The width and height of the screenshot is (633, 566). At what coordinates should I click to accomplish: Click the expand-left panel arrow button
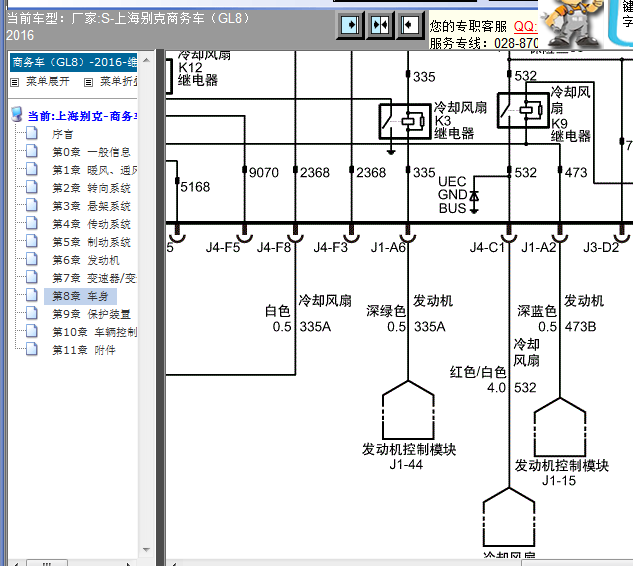(x=410, y=25)
